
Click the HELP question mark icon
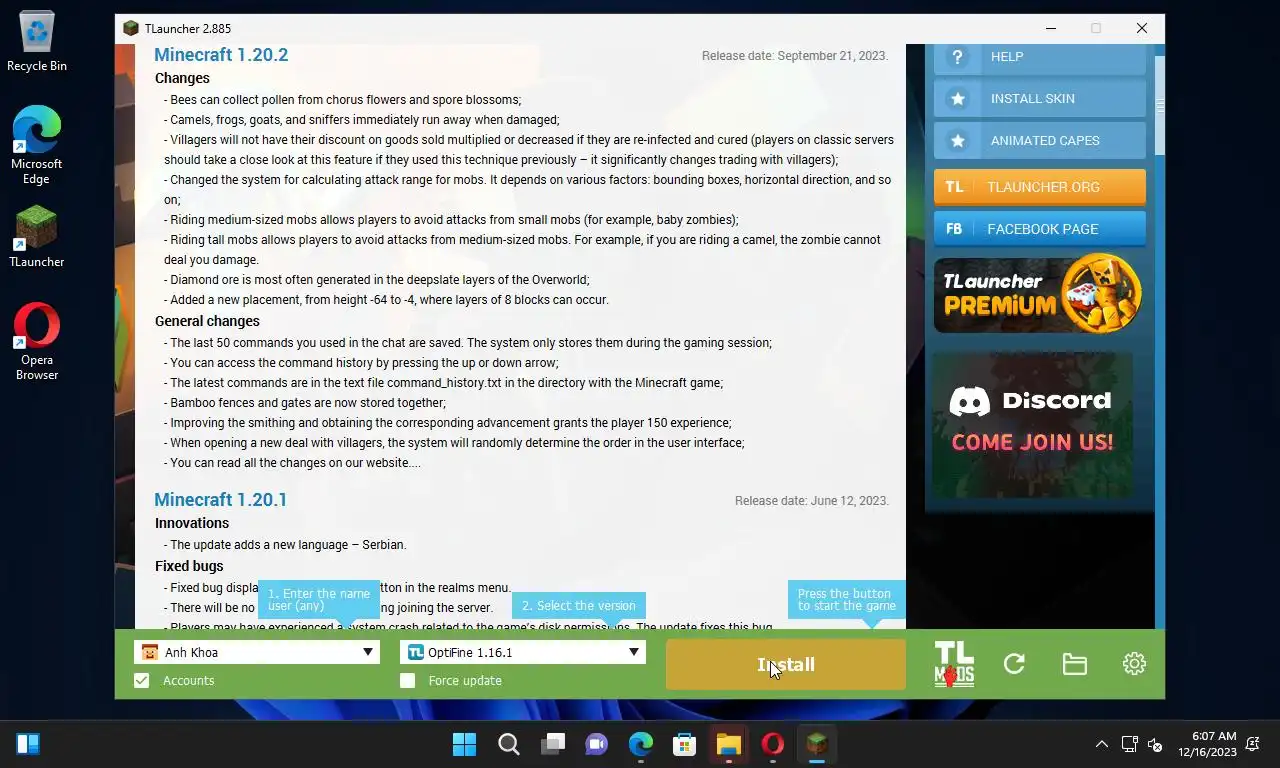click(x=957, y=57)
